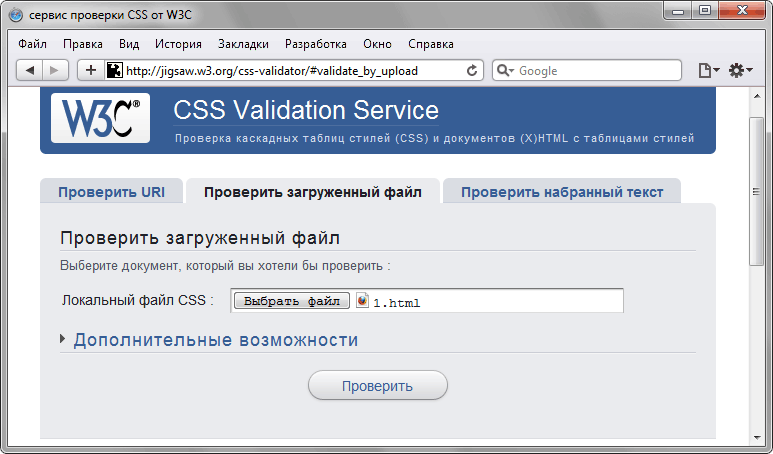Click the W3C logo
773x454 pixels.
click(x=100, y=118)
